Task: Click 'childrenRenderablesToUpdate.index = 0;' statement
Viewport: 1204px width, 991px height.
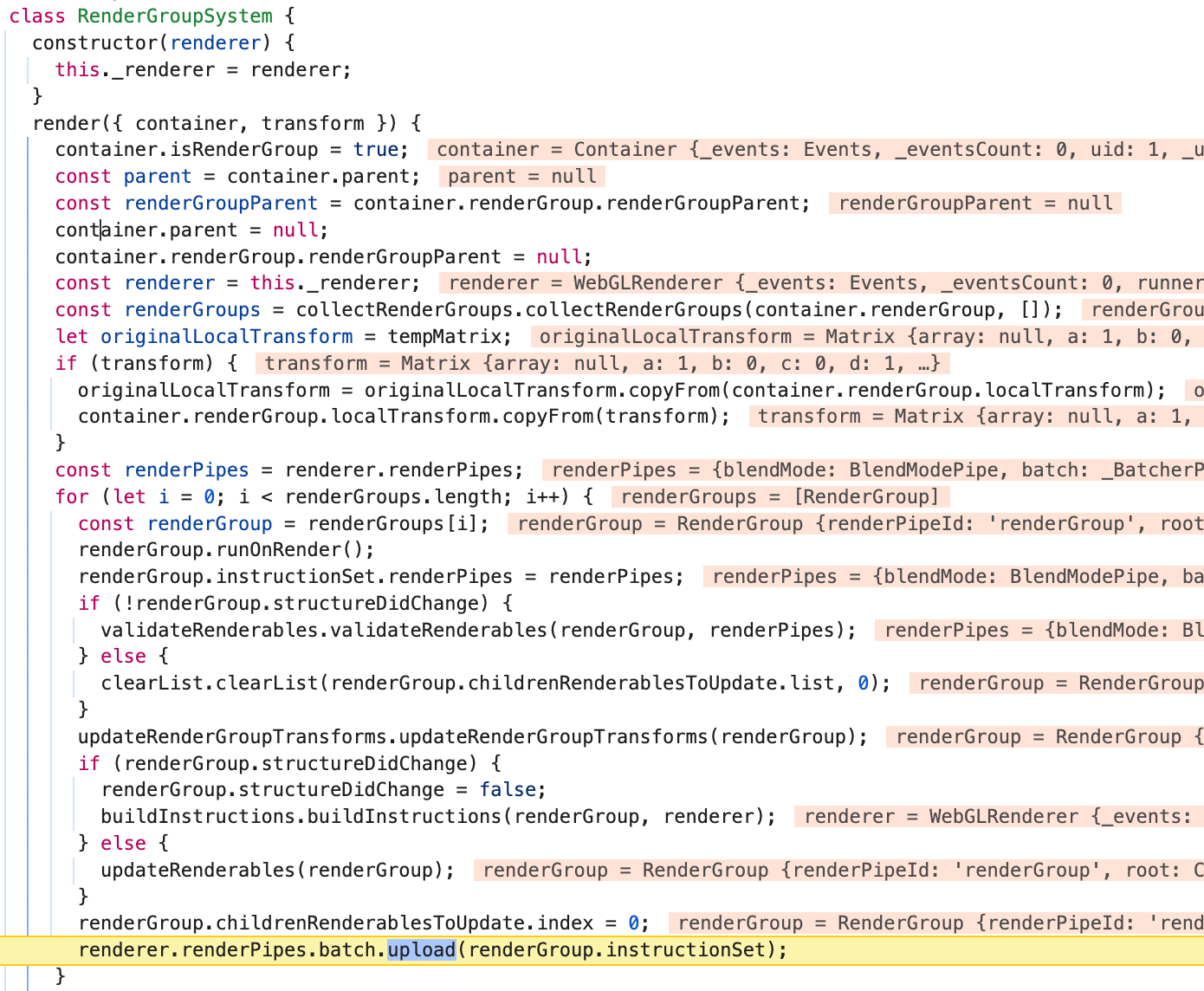Action: [x=433, y=923]
